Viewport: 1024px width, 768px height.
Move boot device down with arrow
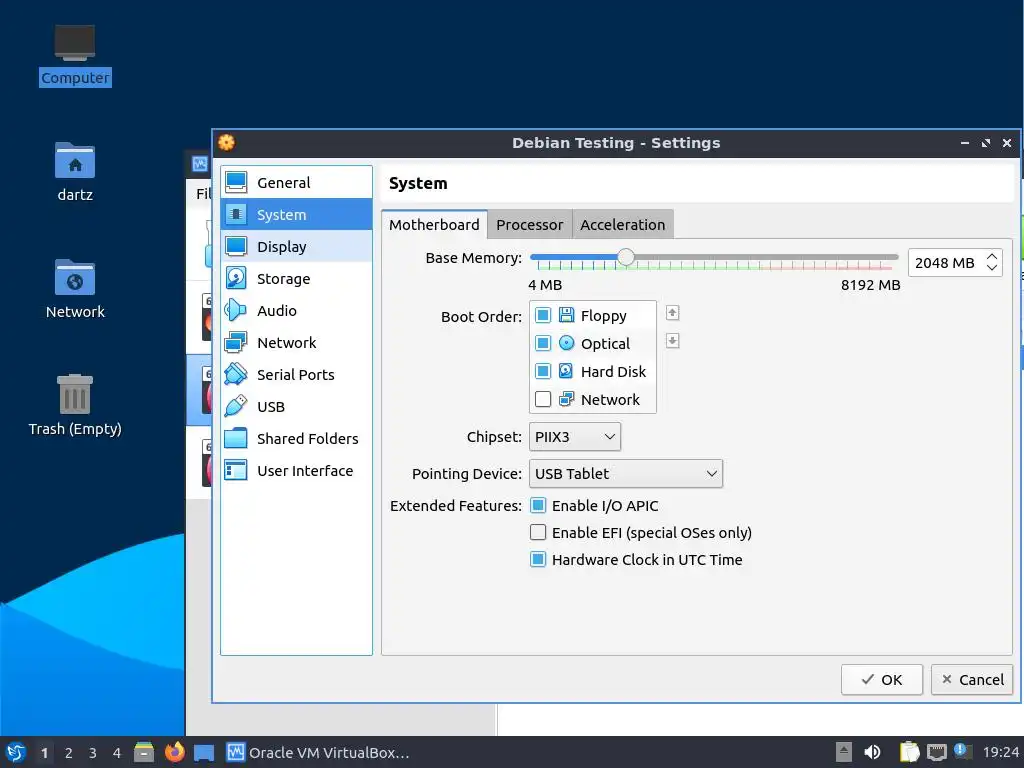672,340
